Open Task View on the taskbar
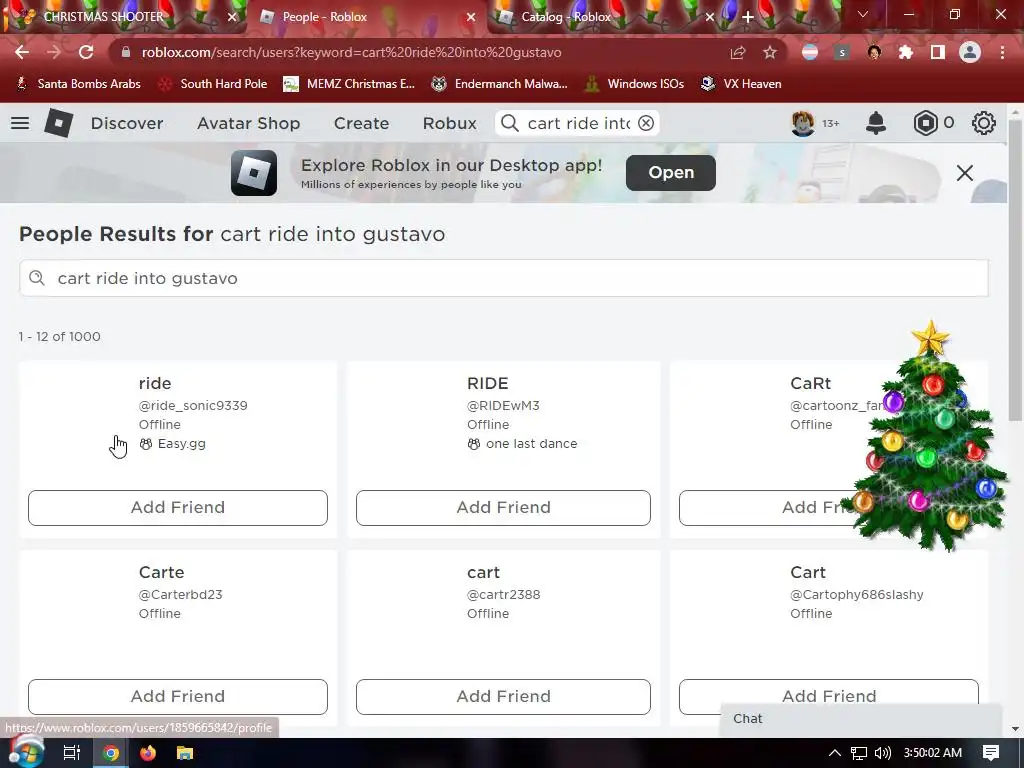 (71, 752)
